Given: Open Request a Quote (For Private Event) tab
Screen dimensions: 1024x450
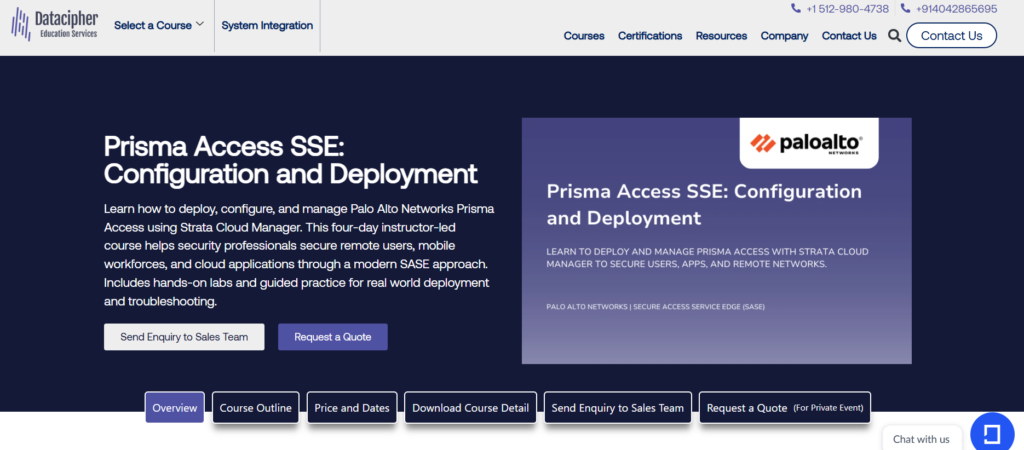Looking at the screenshot, I should point(784,408).
